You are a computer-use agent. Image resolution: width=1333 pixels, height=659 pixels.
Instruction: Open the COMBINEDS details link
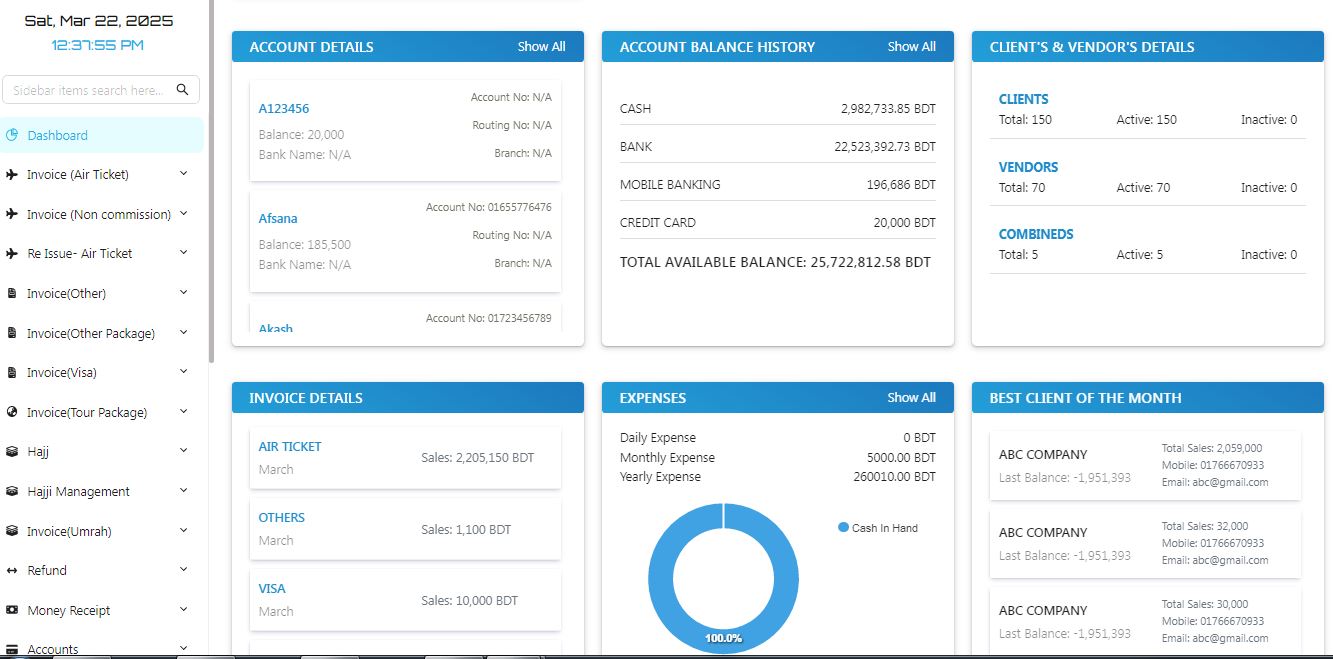tap(1036, 234)
